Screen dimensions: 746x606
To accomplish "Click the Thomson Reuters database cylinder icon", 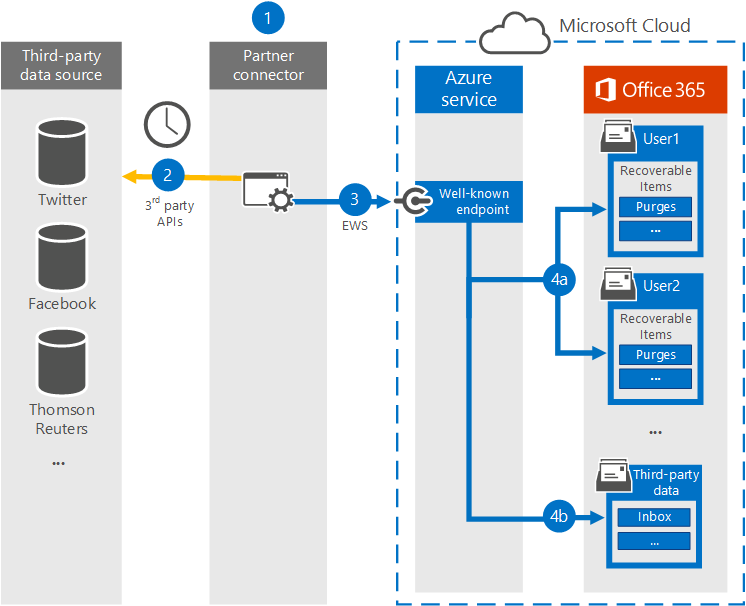I will point(62,362).
